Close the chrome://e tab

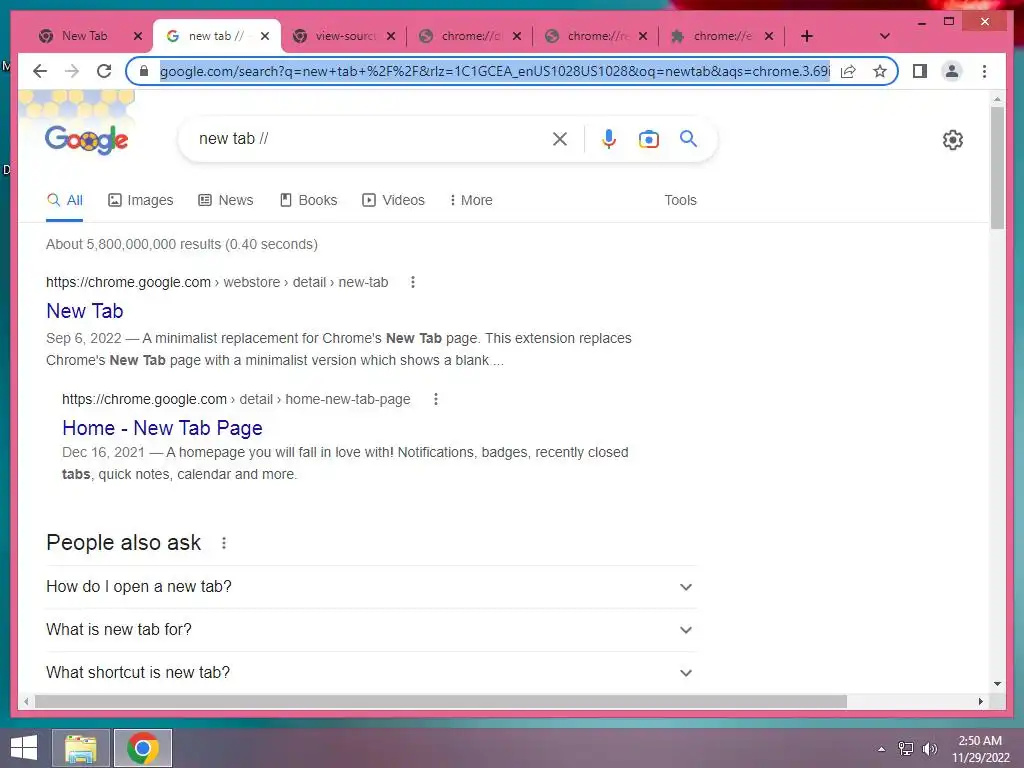pos(769,36)
